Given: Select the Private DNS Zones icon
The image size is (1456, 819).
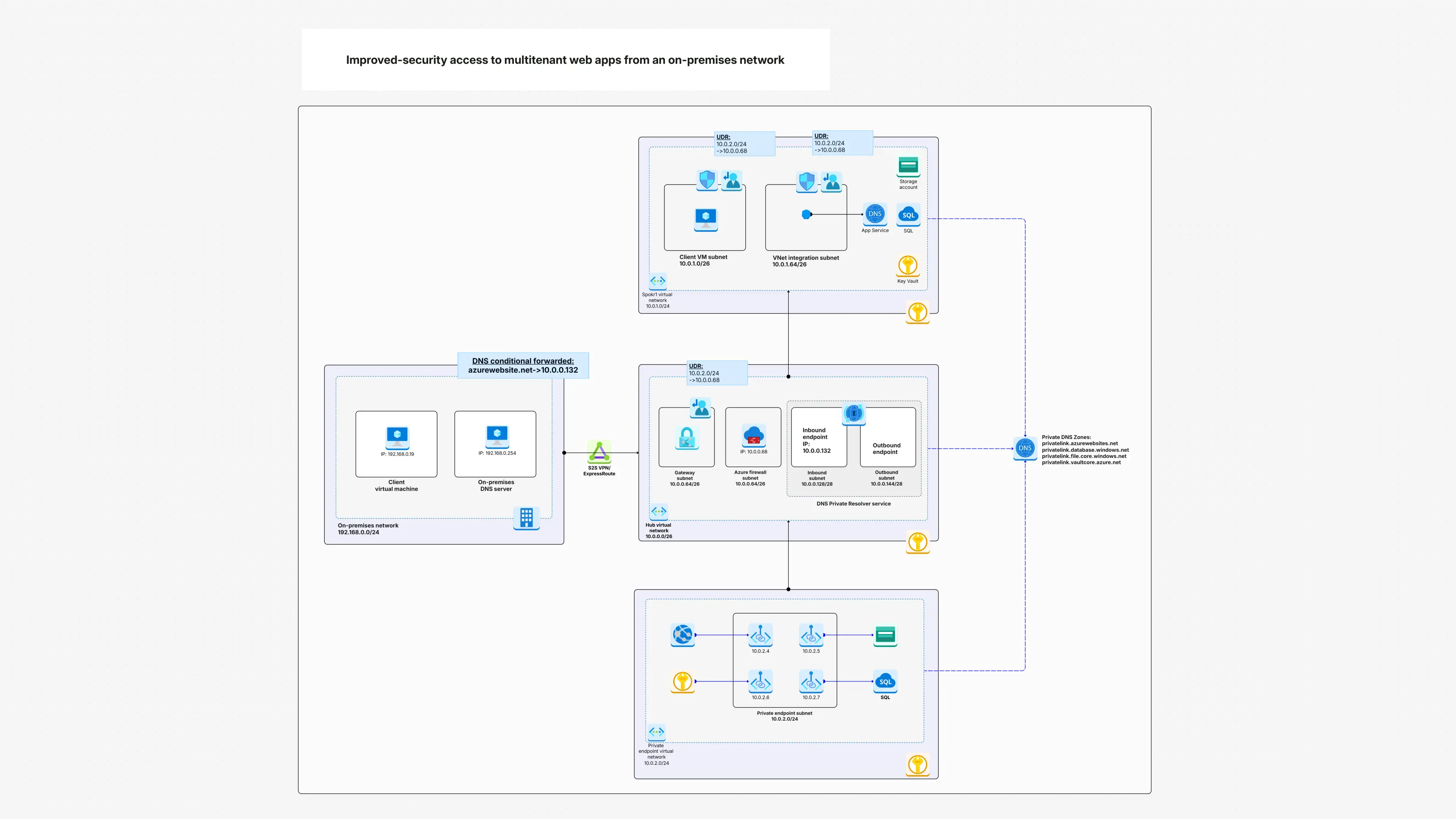Looking at the screenshot, I should (1025, 449).
